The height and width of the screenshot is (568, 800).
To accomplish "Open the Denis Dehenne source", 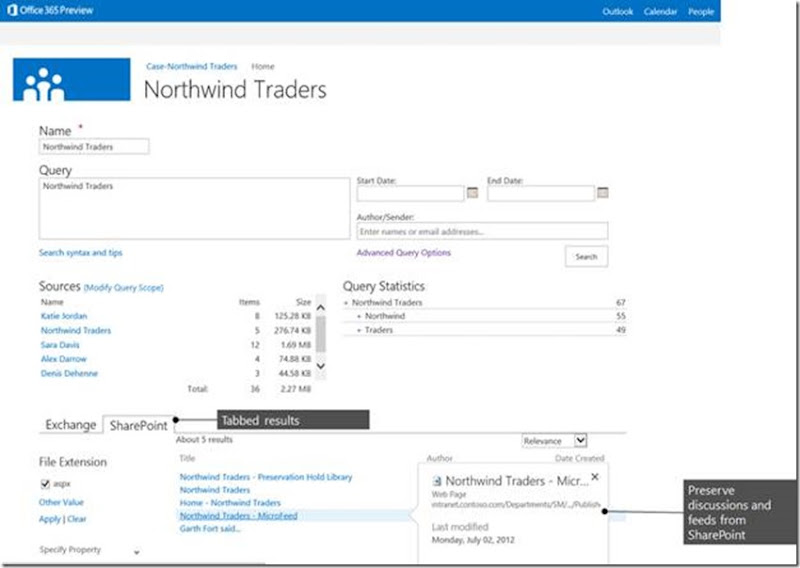I will (x=69, y=373).
